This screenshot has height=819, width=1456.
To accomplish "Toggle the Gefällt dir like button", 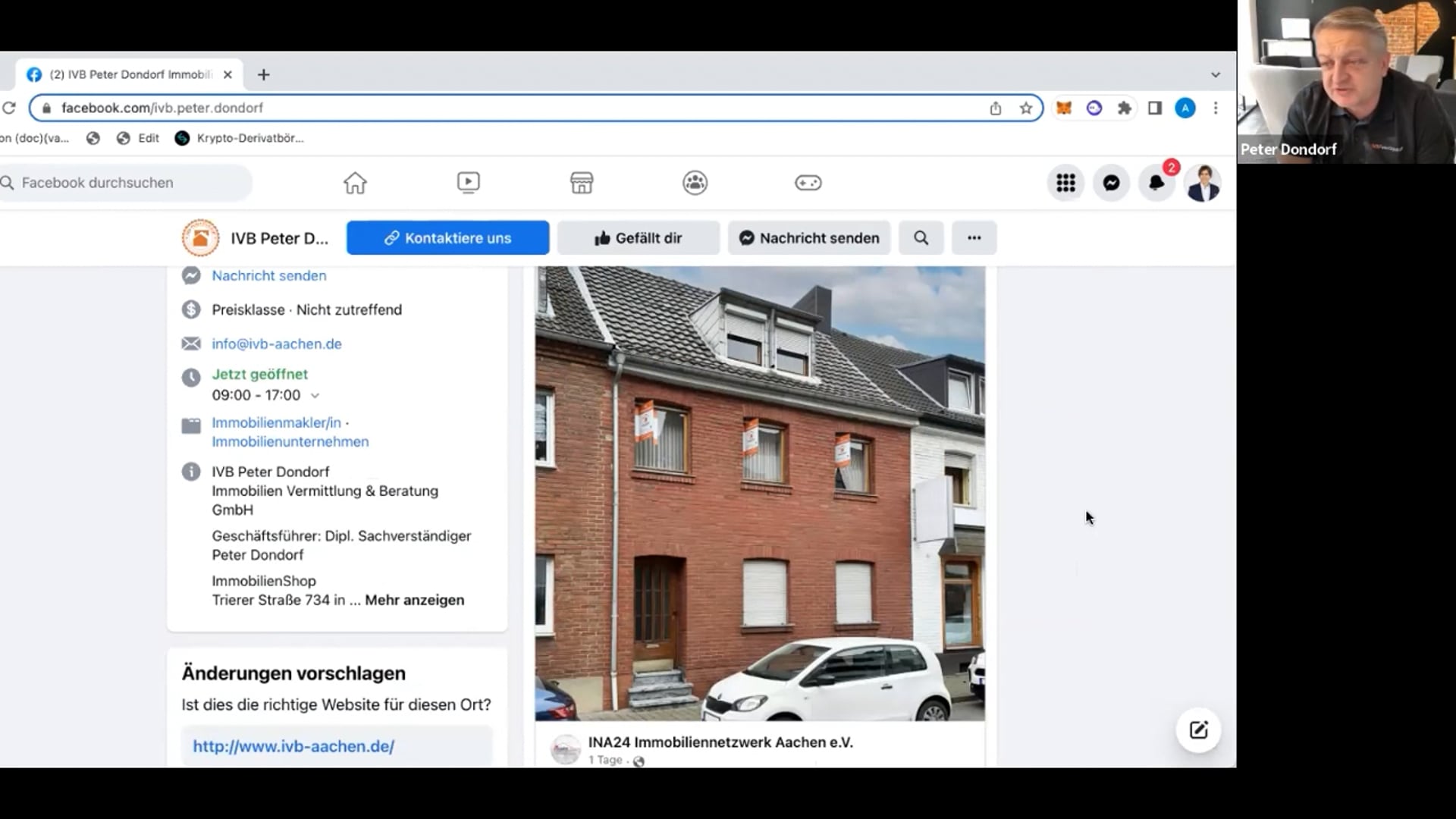I will pos(638,238).
